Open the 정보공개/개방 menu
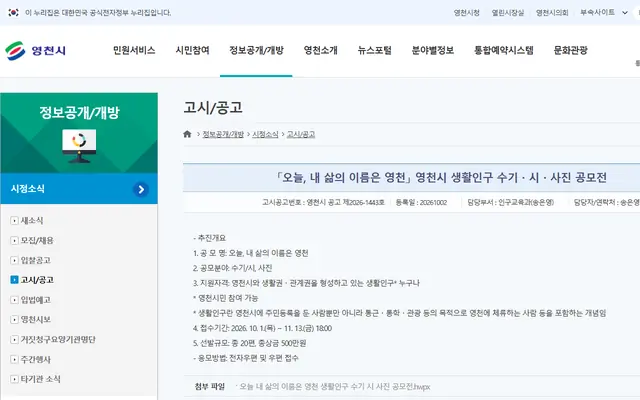This screenshot has width=640, height=400. point(256,50)
